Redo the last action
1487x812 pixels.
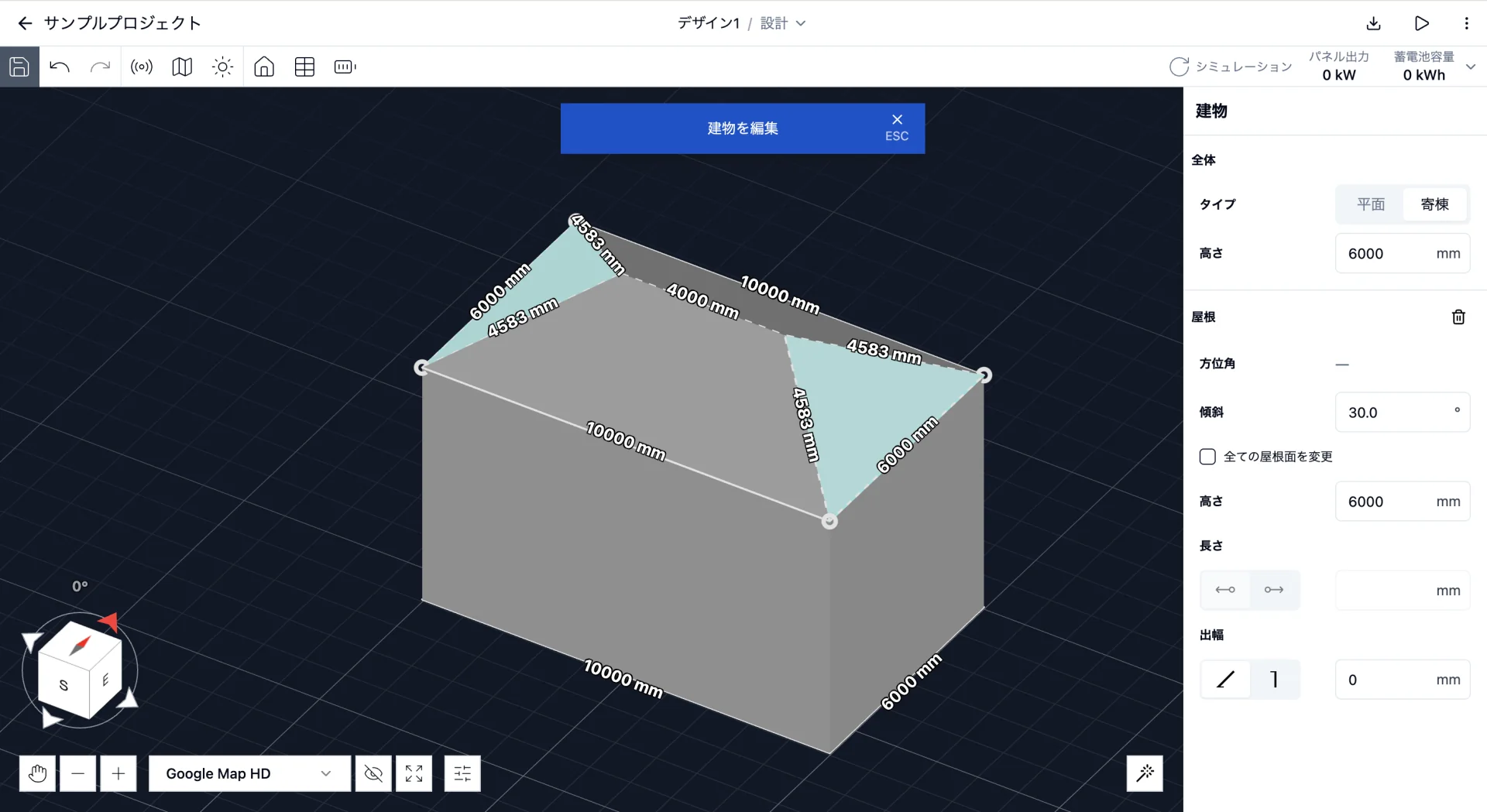click(x=100, y=67)
